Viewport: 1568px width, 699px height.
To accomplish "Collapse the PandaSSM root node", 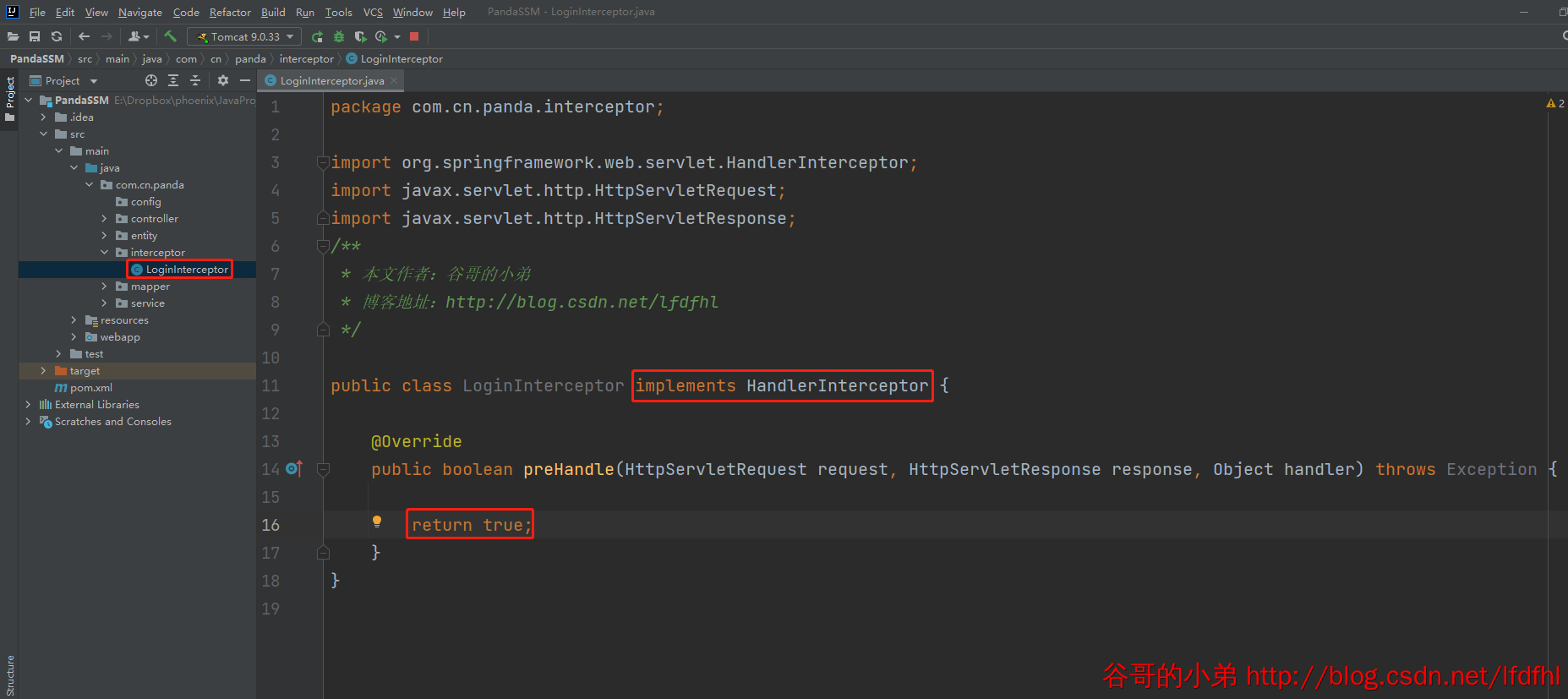I will (x=29, y=100).
